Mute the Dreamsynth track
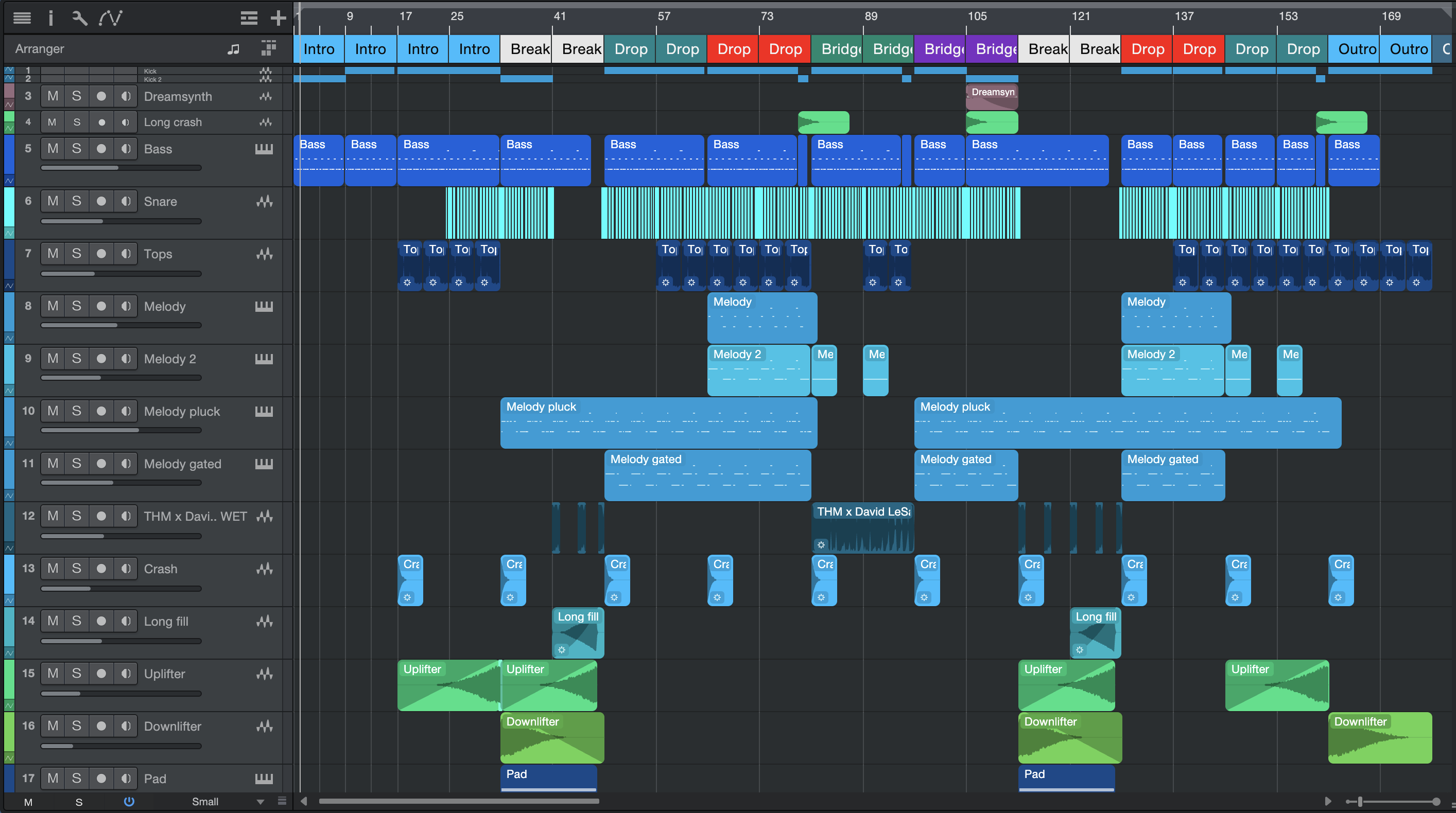Image resolution: width=1456 pixels, height=813 pixels. point(53,97)
